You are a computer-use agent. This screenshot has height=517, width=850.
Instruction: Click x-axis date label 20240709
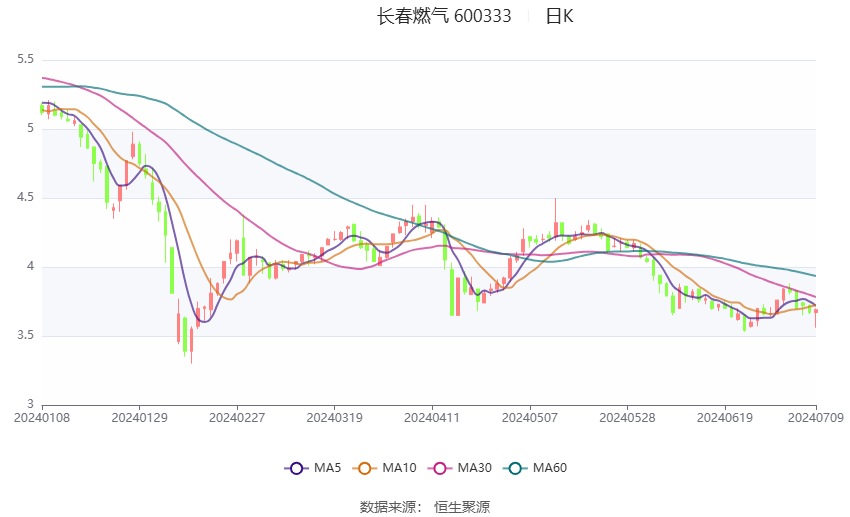click(816, 418)
